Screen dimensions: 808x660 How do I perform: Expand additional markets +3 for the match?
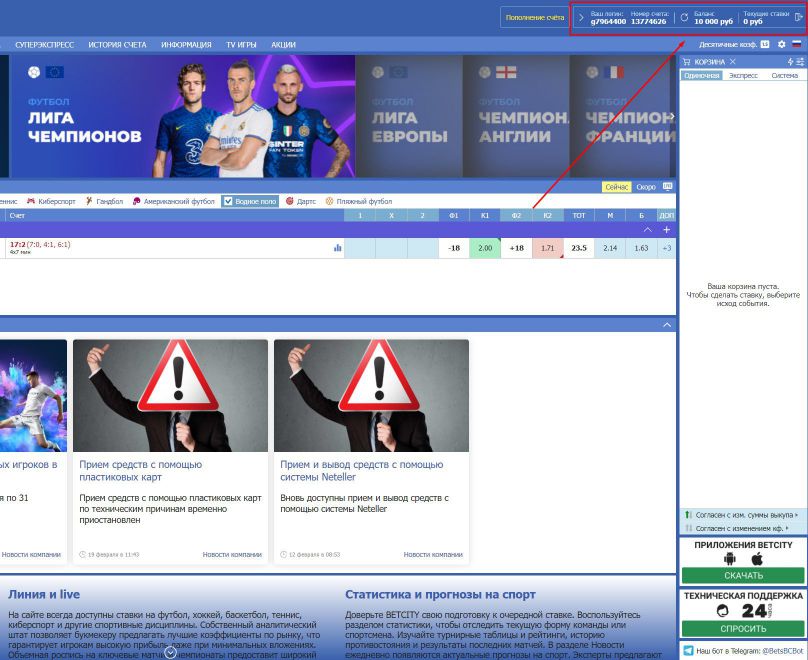666,248
